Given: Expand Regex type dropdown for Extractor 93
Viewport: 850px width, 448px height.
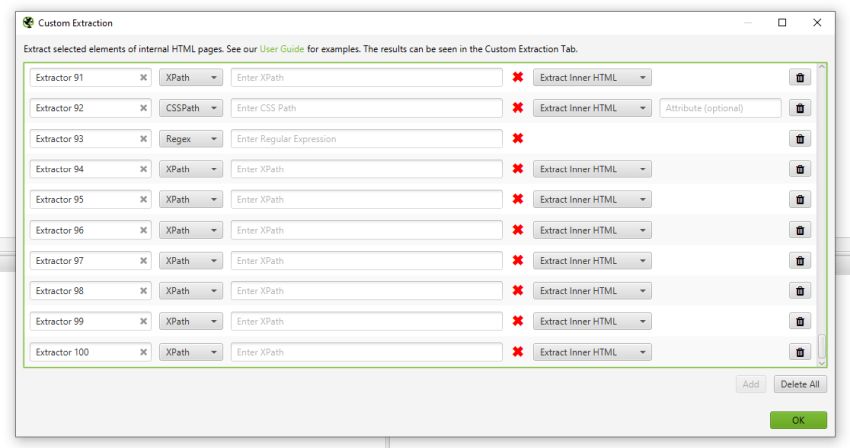Looking at the screenshot, I should (191, 139).
